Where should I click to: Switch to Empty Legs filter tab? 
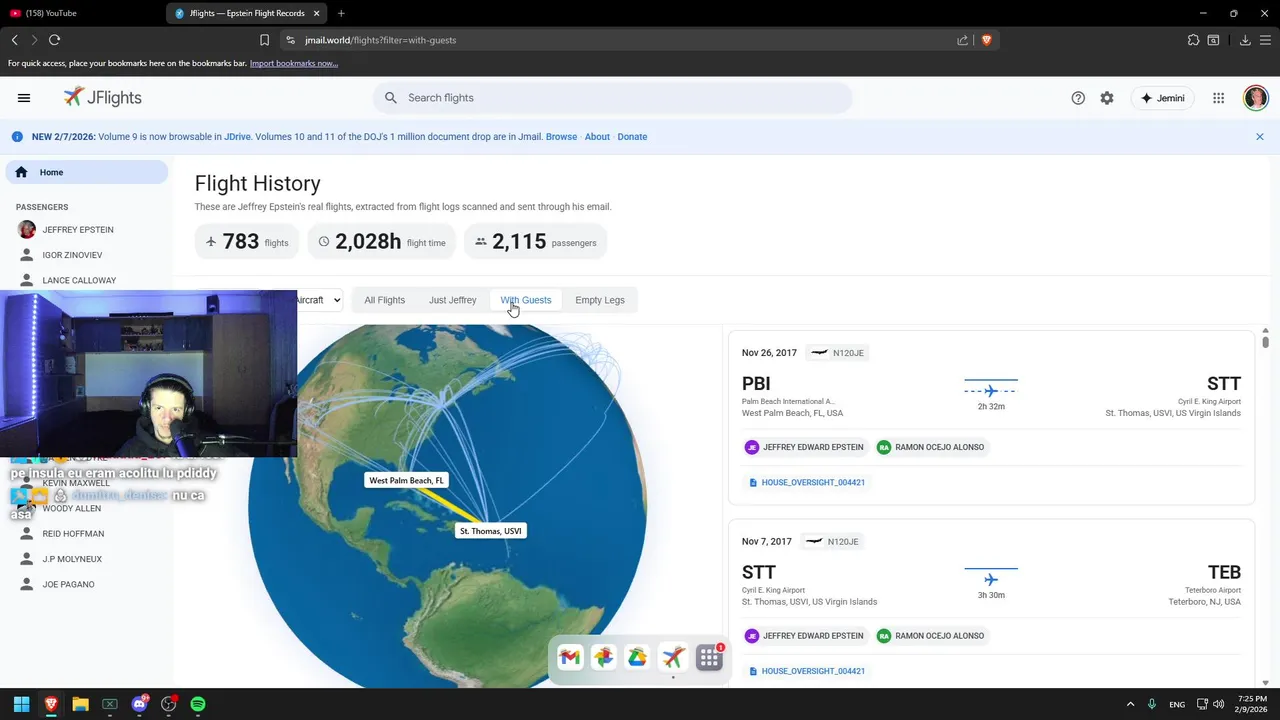click(x=600, y=300)
